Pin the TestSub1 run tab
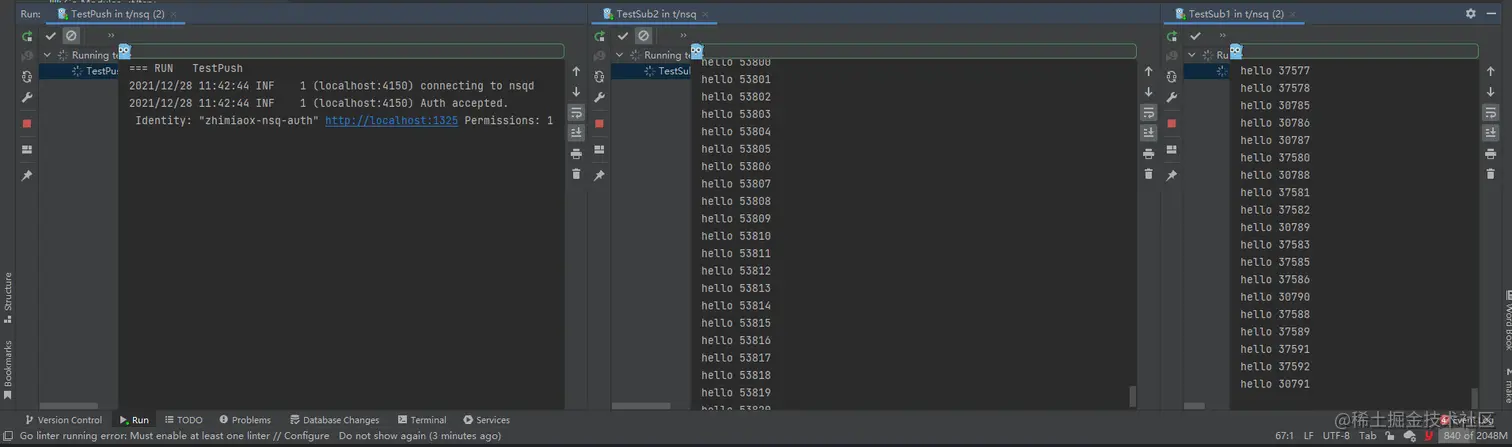This screenshot has width=1512, height=447. tap(1171, 176)
